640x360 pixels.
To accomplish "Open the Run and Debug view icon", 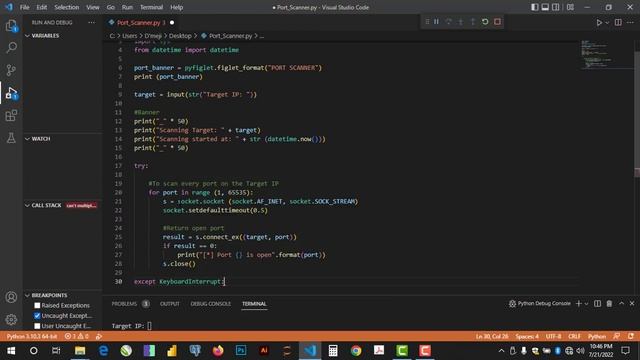I will click(11, 93).
